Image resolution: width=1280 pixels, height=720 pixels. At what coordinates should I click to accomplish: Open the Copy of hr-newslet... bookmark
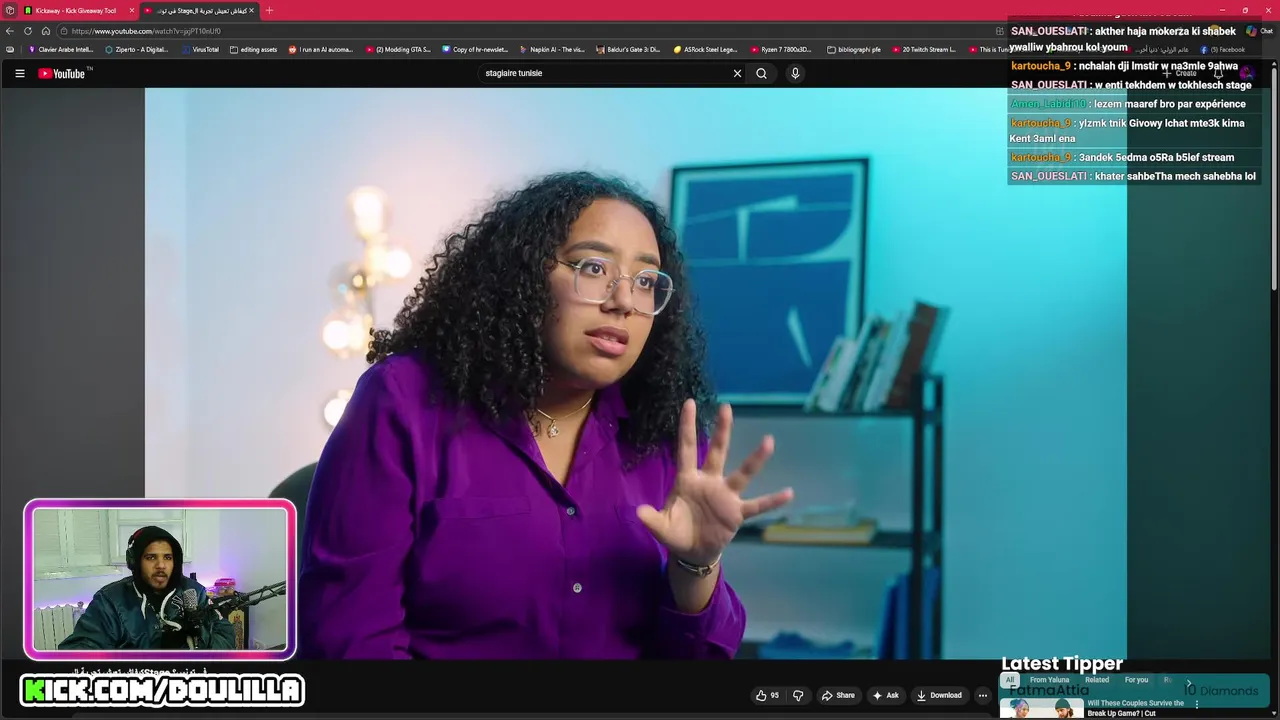[x=475, y=49]
